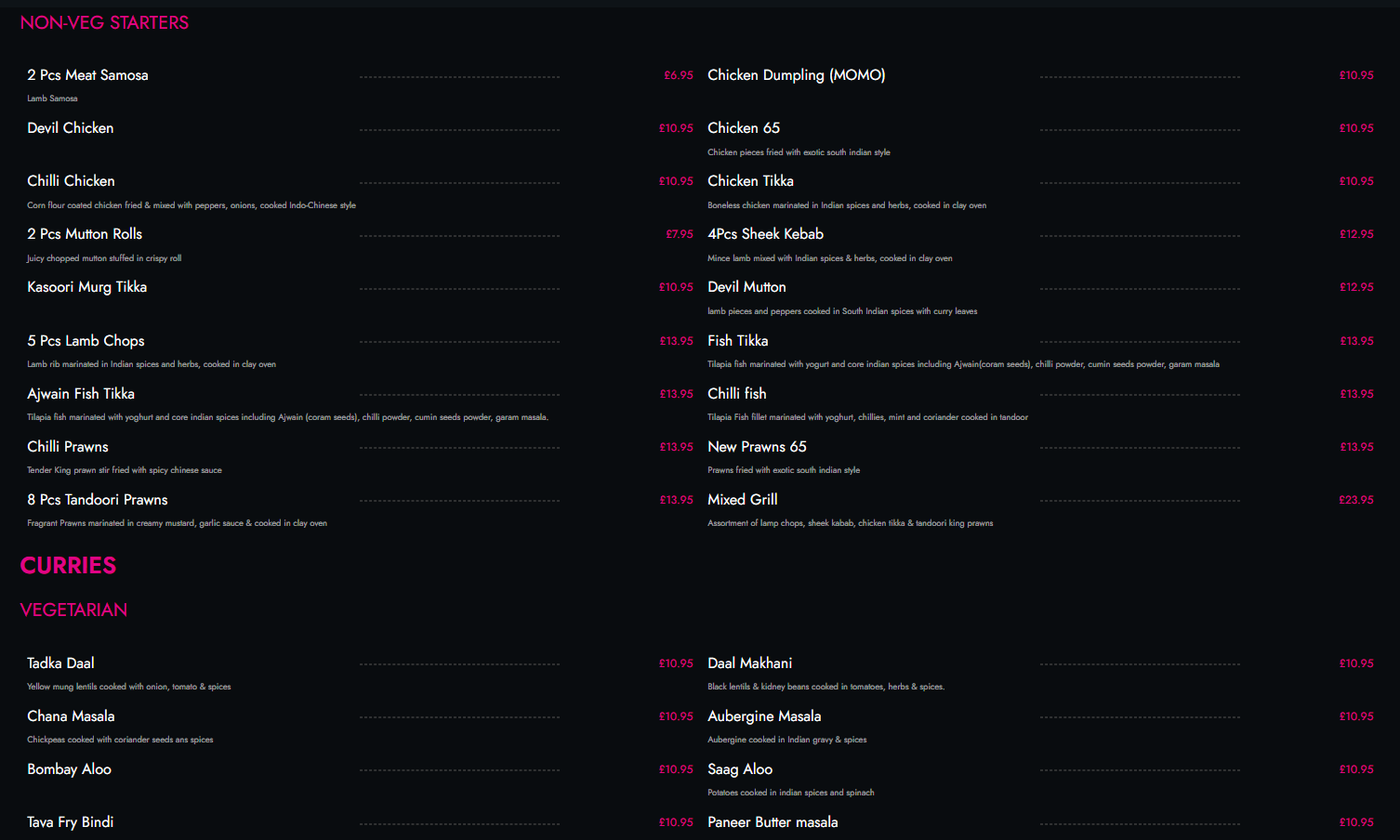Click the Devil Chicken menu item
The height and width of the screenshot is (840, 1400).
(x=71, y=128)
